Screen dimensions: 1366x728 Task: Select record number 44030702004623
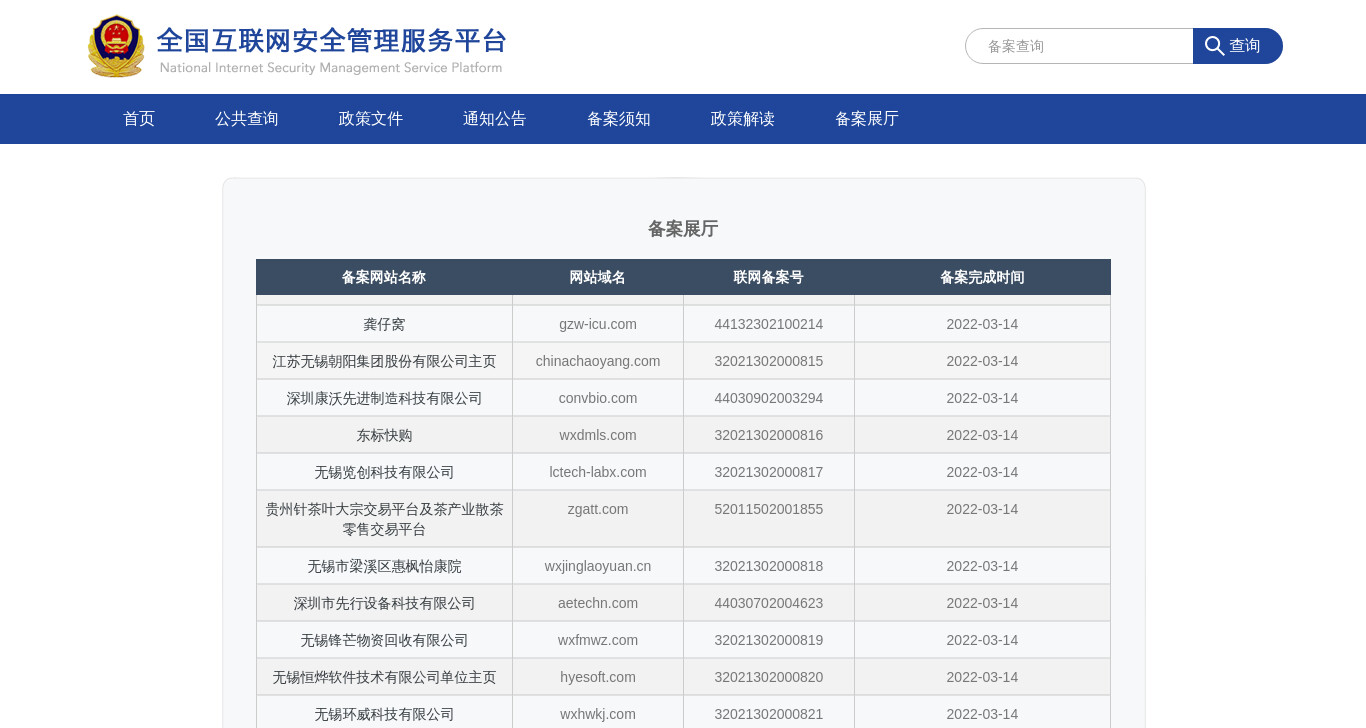click(x=769, y=603)
